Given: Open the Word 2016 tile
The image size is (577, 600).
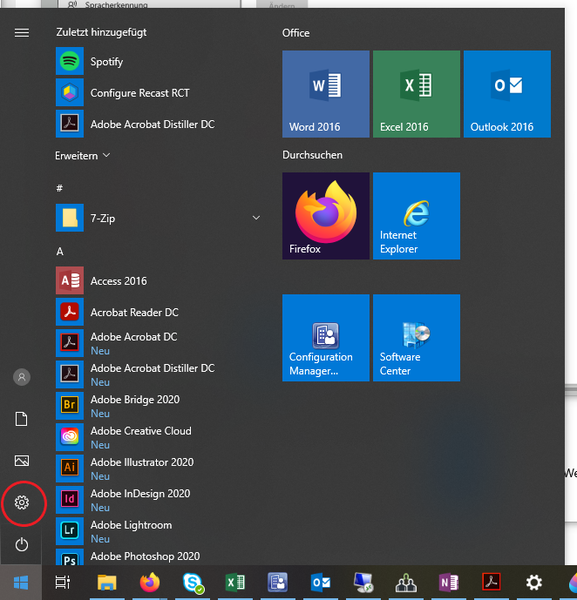Looking at the screenshot, I should point(326,94).
